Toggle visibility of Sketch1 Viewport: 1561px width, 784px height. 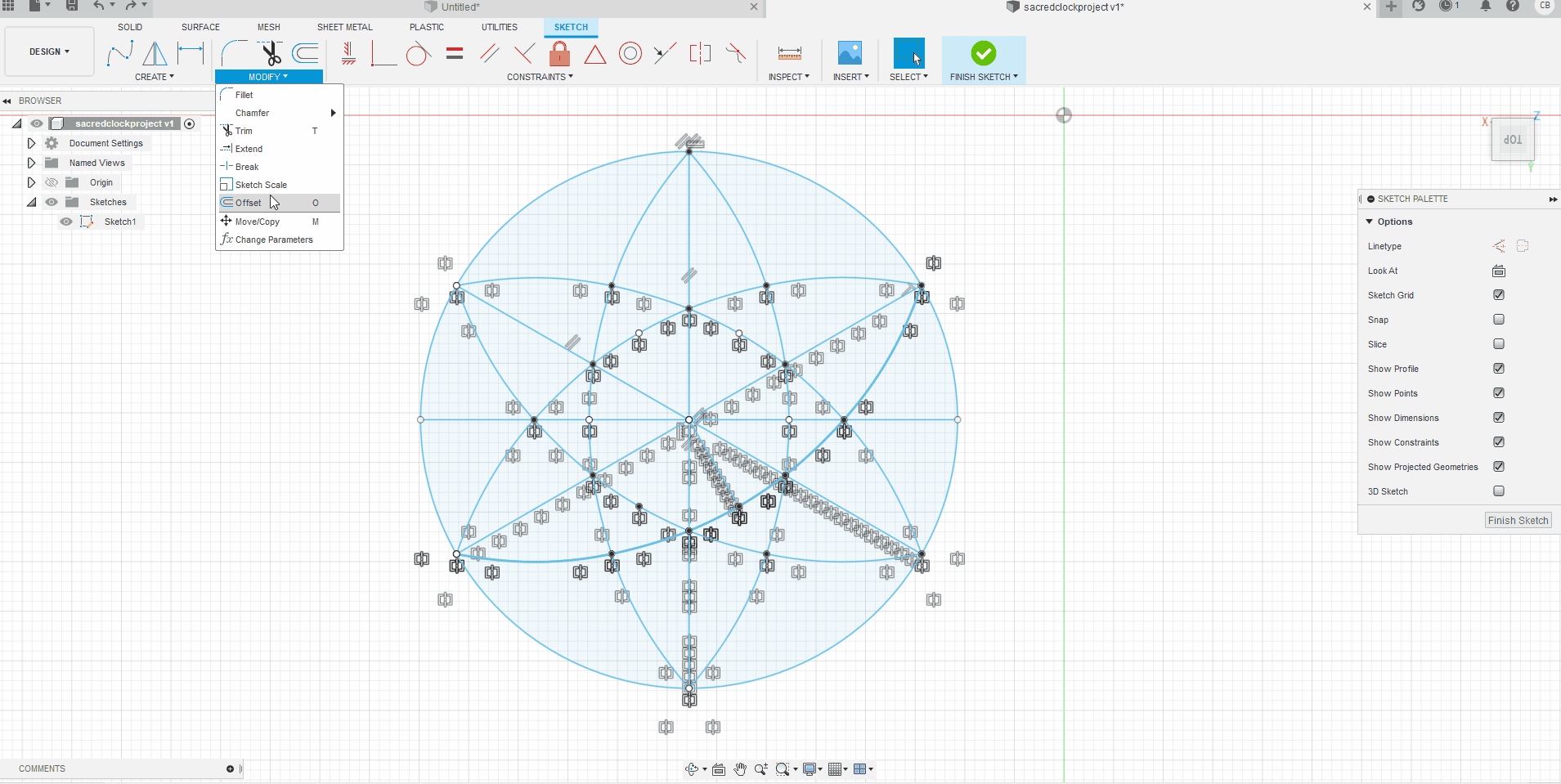pyautogui.click(x=65, y=222)
